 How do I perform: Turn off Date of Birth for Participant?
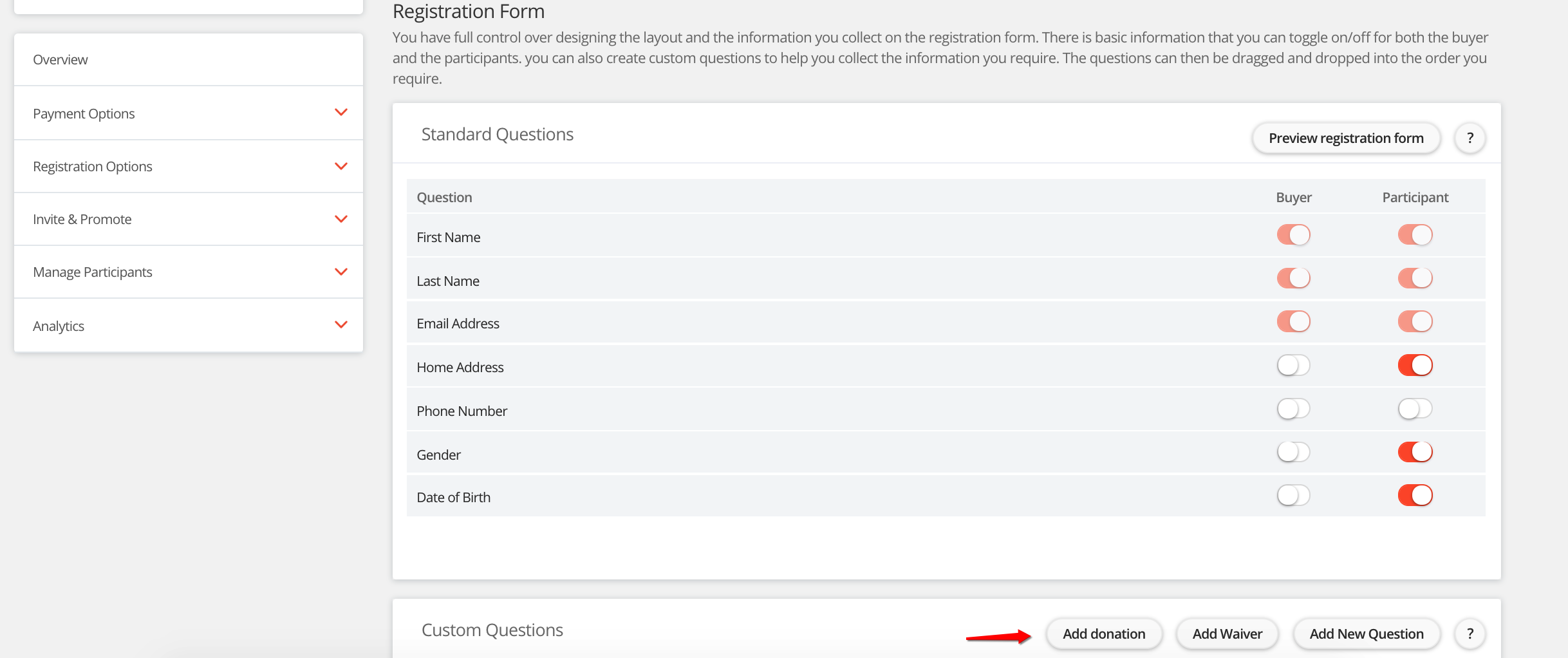(1415, 496)
